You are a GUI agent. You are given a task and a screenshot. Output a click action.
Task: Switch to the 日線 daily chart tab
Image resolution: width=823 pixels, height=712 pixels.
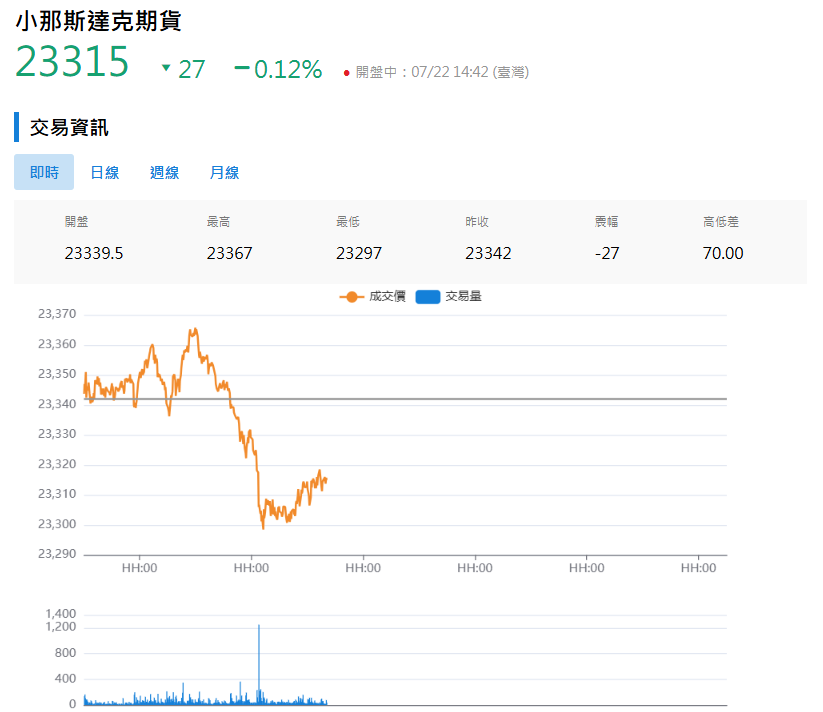104,172
